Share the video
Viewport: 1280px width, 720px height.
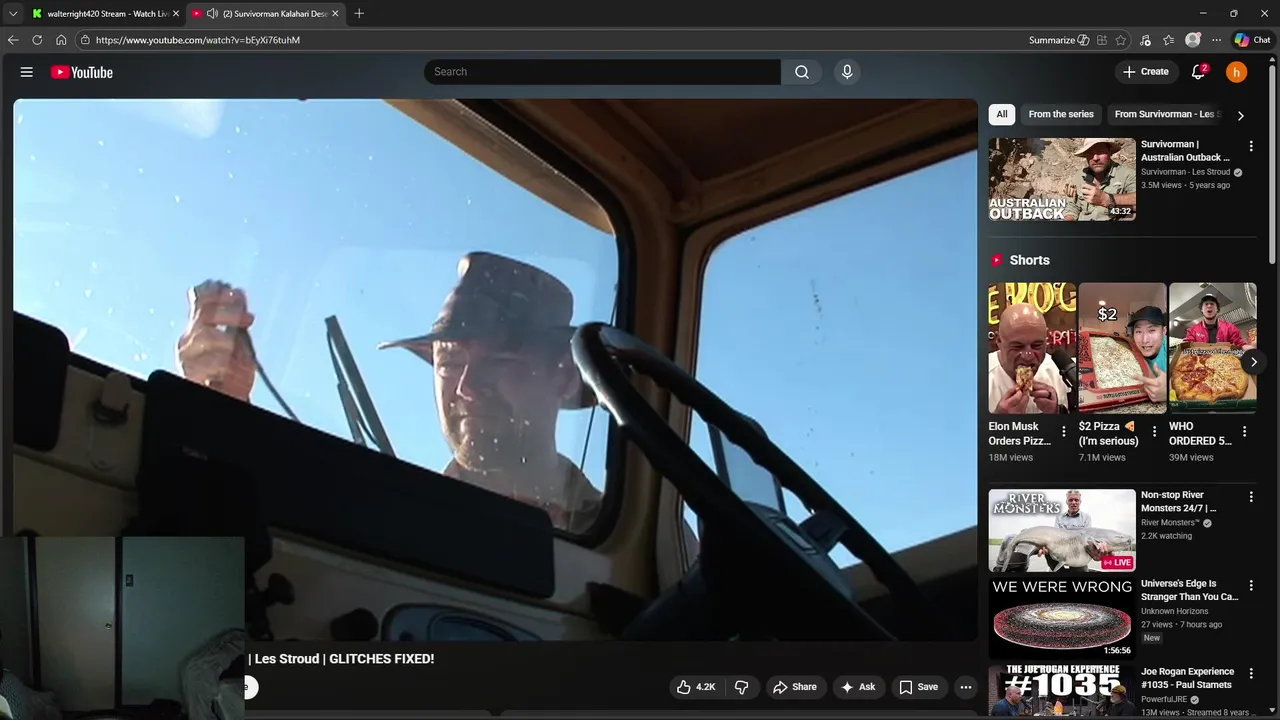coord(795,687)
